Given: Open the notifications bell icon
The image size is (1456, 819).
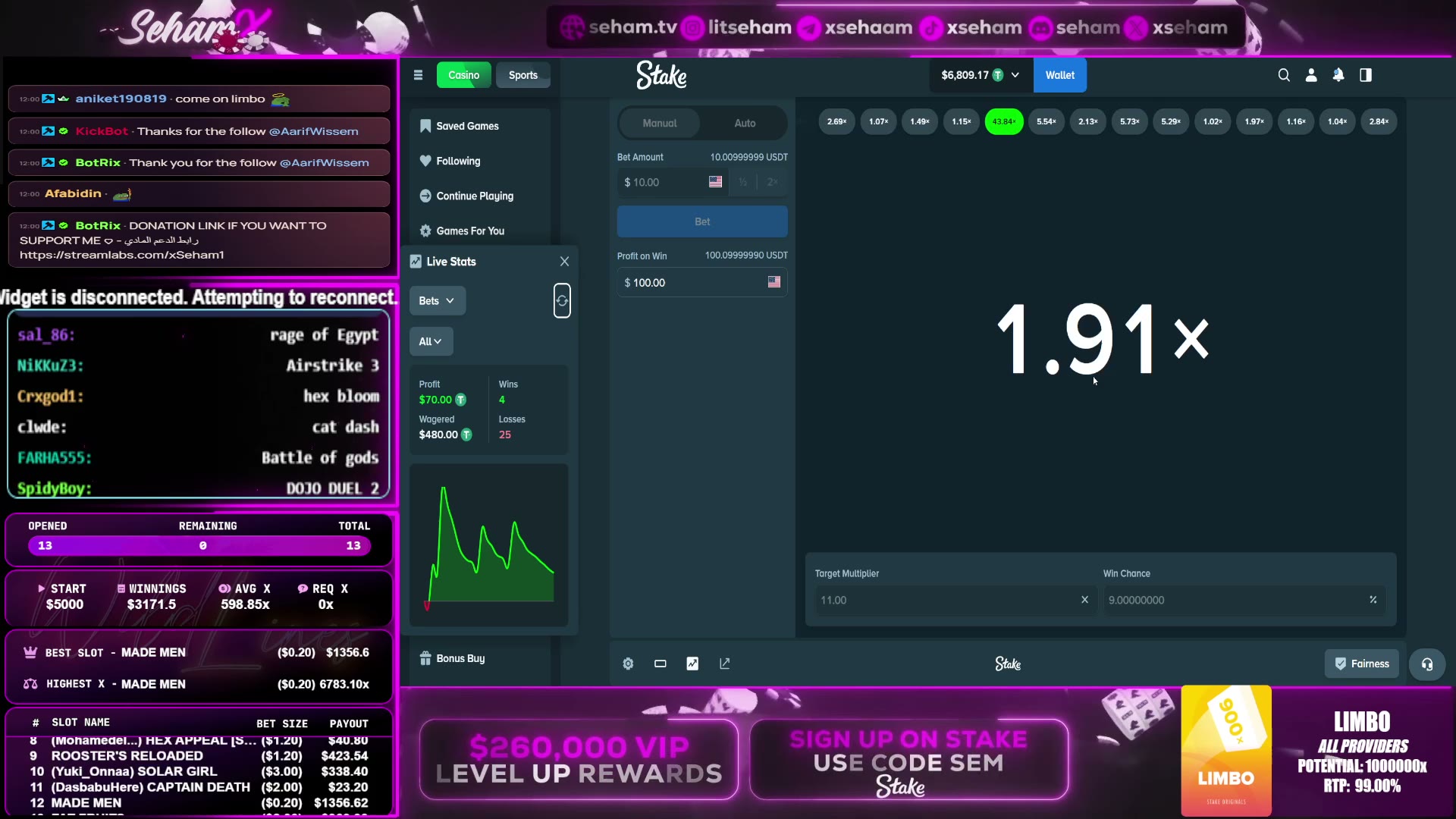Looking at the screenshot, I should (1338, 75).
